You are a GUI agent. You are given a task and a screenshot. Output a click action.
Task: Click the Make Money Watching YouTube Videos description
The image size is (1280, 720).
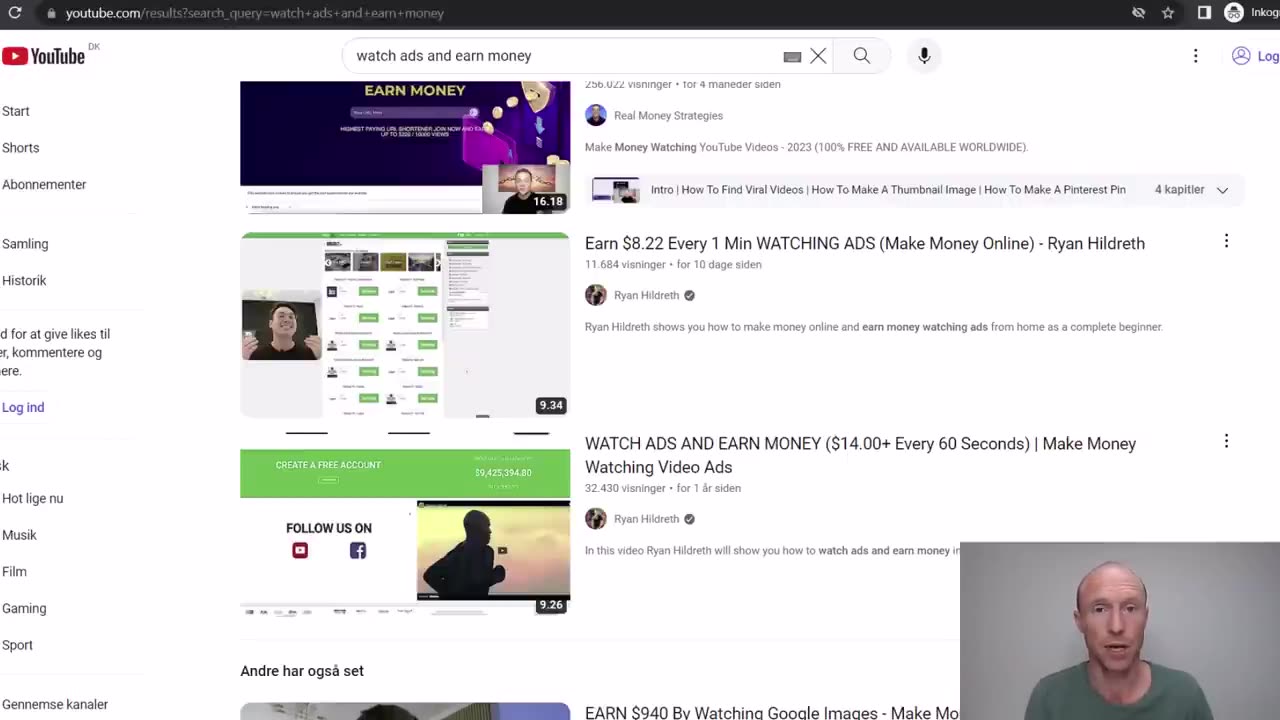(x=806, y=147)
